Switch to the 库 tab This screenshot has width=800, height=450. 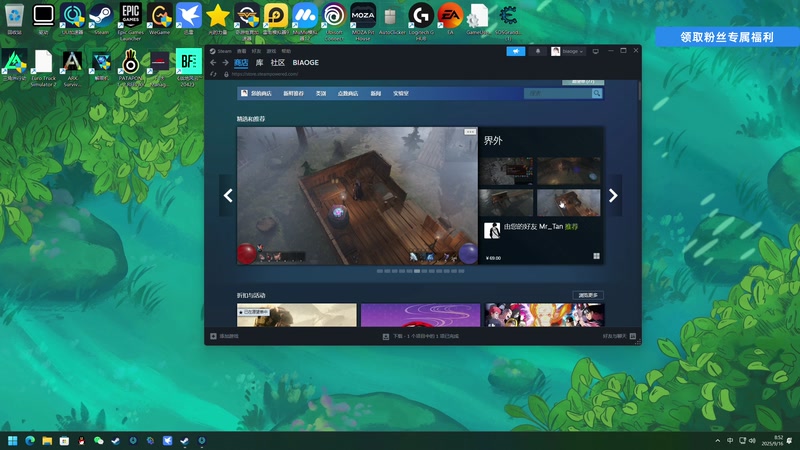click(x=259, y=62)
